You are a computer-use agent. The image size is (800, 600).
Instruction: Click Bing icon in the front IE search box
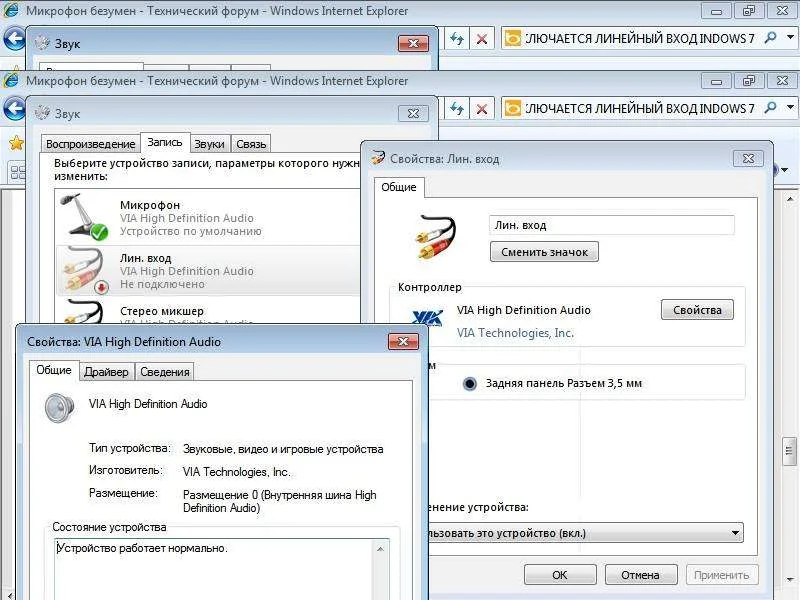[x=513, y=108]
